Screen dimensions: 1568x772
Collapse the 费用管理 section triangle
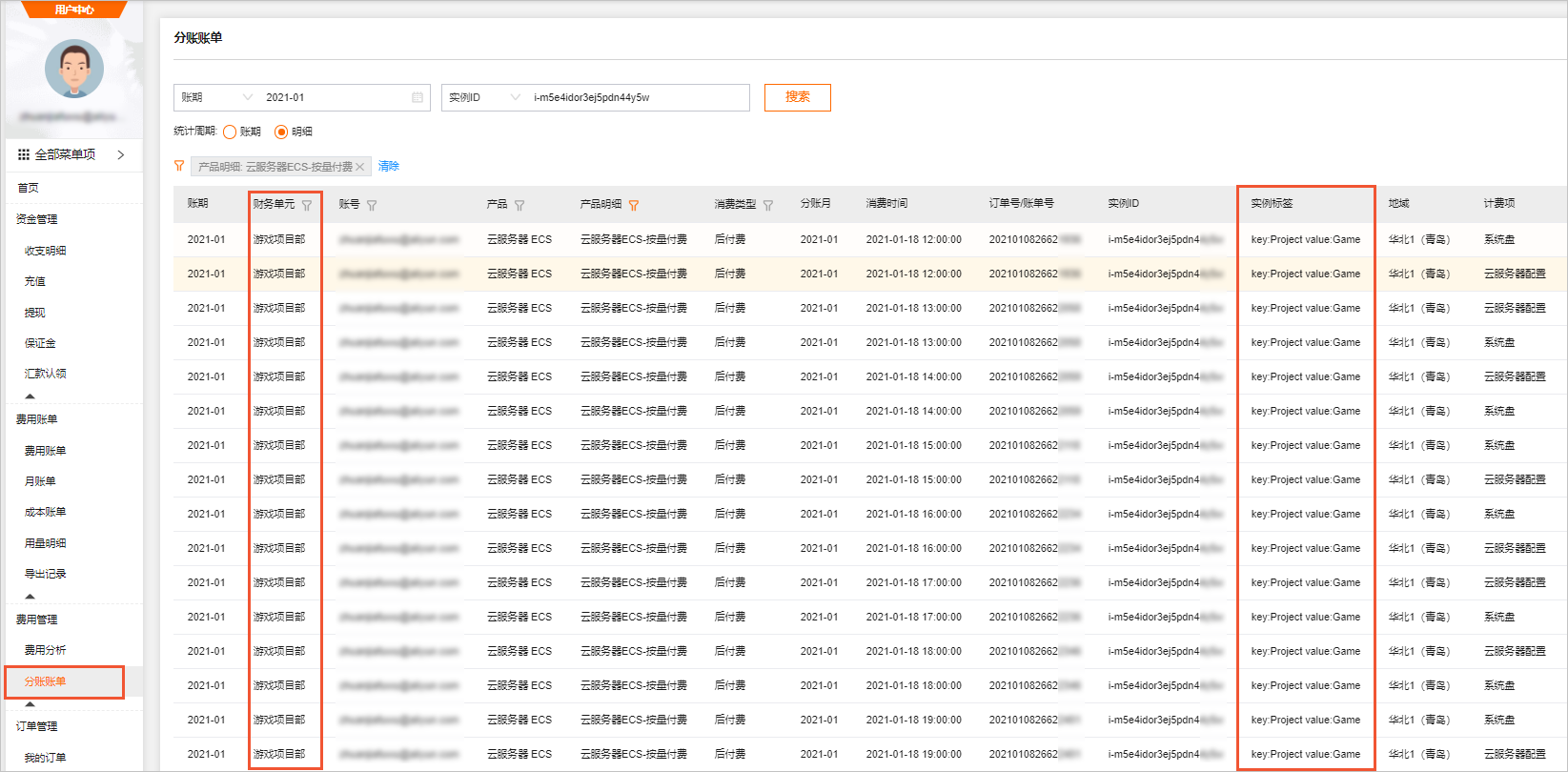30,704
